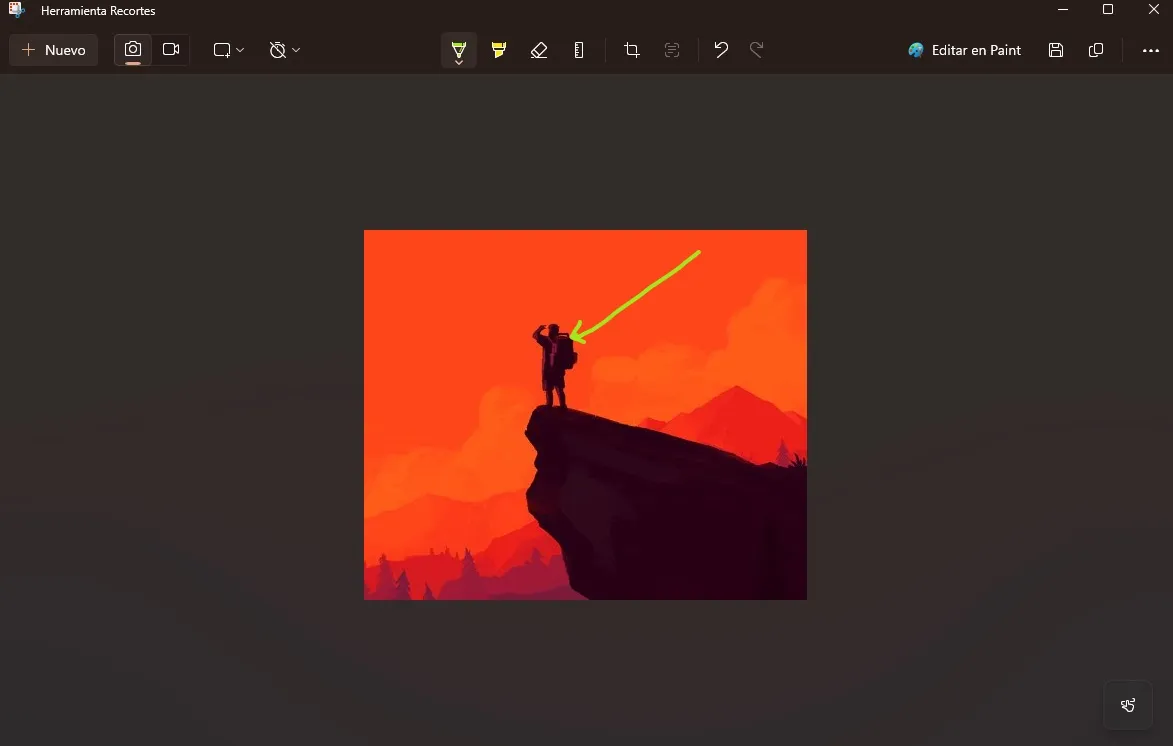Start a new snip with Nuevo
Screen dimensions: 1173x746
(53, 49)
